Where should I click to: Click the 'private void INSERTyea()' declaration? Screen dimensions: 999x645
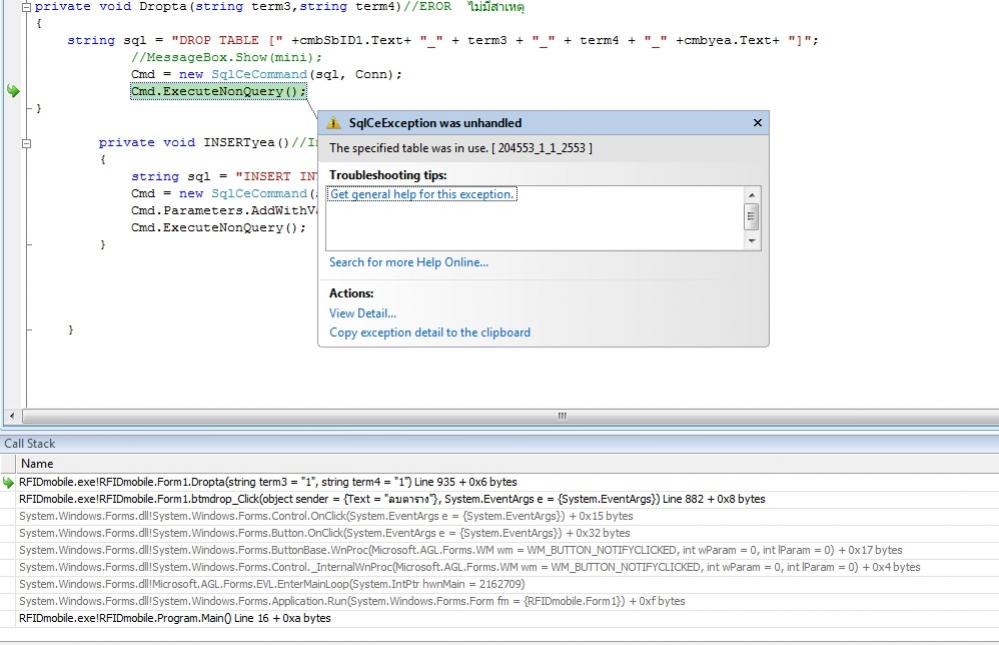pos(194,143)
